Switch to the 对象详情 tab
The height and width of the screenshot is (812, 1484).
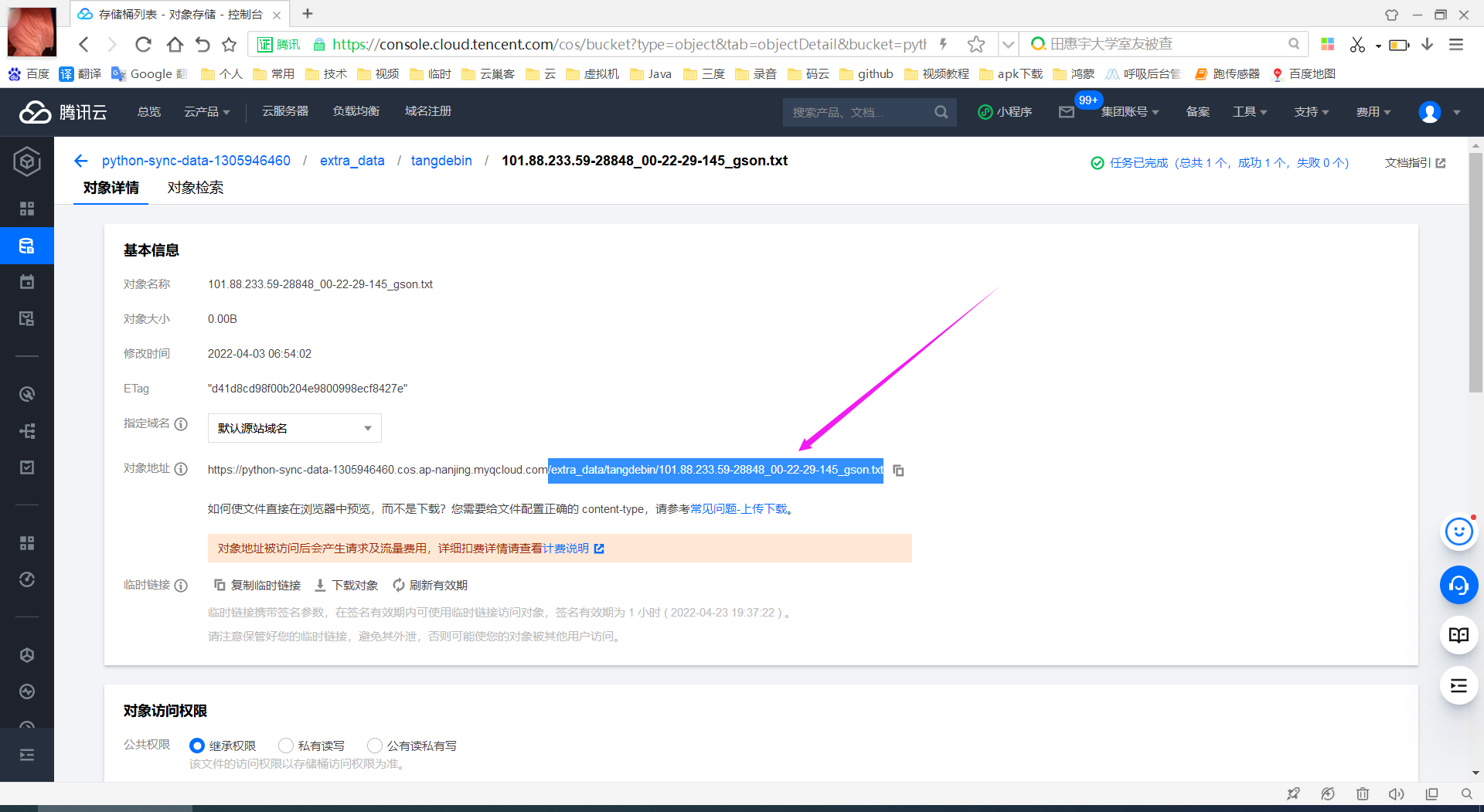(x=111, y=188)
